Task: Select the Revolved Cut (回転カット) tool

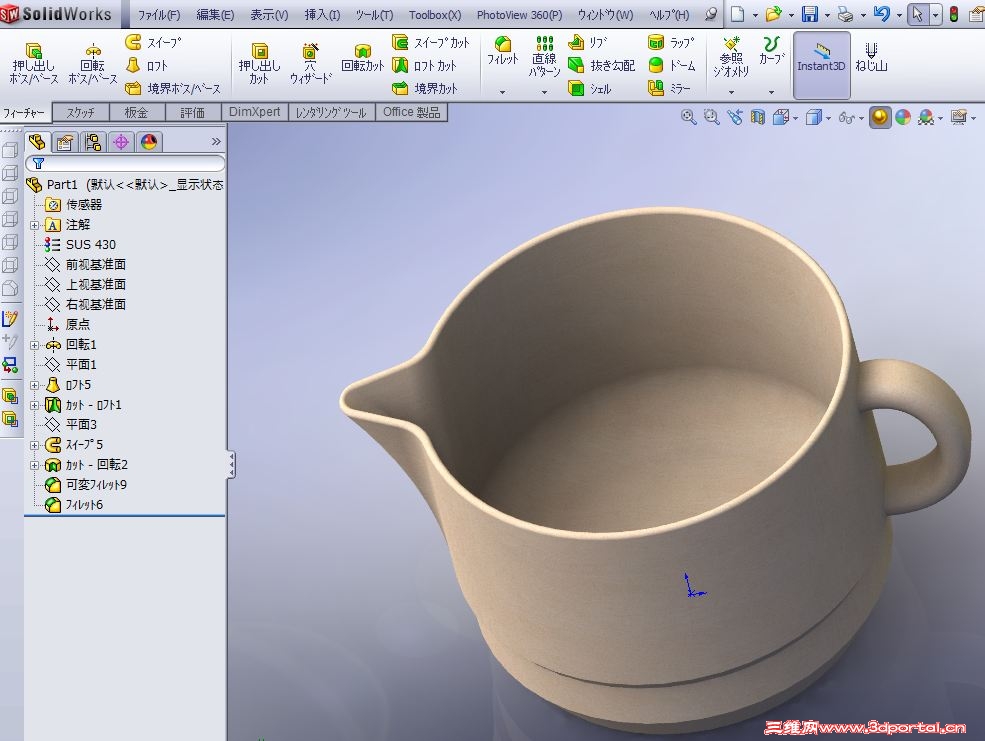Action: (x=362, y=58)
